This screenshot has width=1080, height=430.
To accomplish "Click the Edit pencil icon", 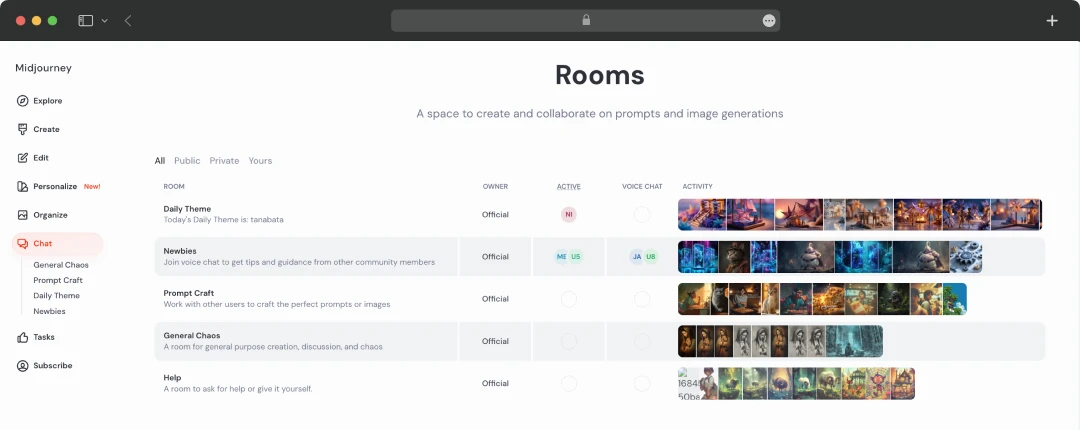I will [x=23, y=158].
